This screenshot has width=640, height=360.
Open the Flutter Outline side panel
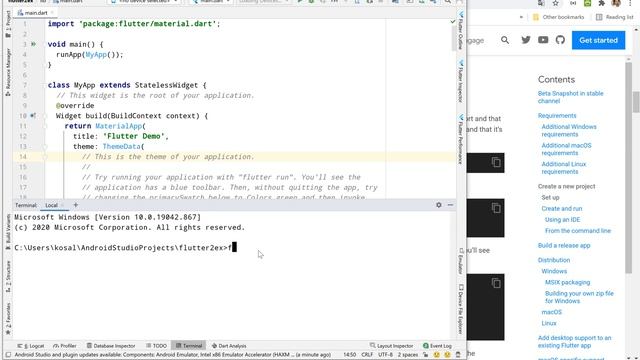point(460,31)
